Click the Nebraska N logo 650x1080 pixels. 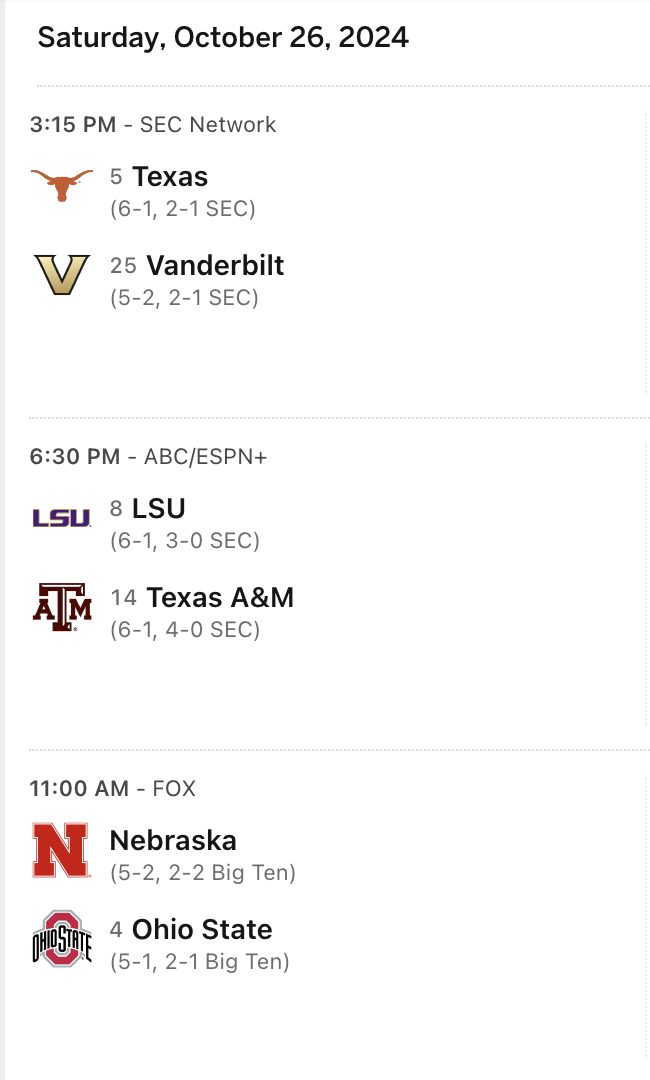pos(61,849)
